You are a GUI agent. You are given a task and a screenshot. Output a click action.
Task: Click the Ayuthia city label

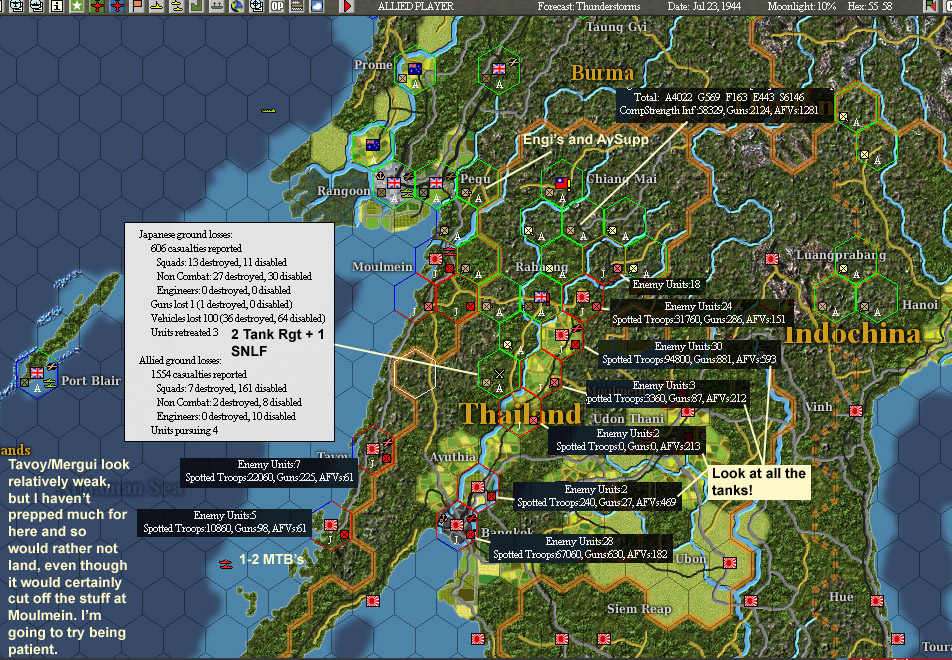tap(452, 457)
